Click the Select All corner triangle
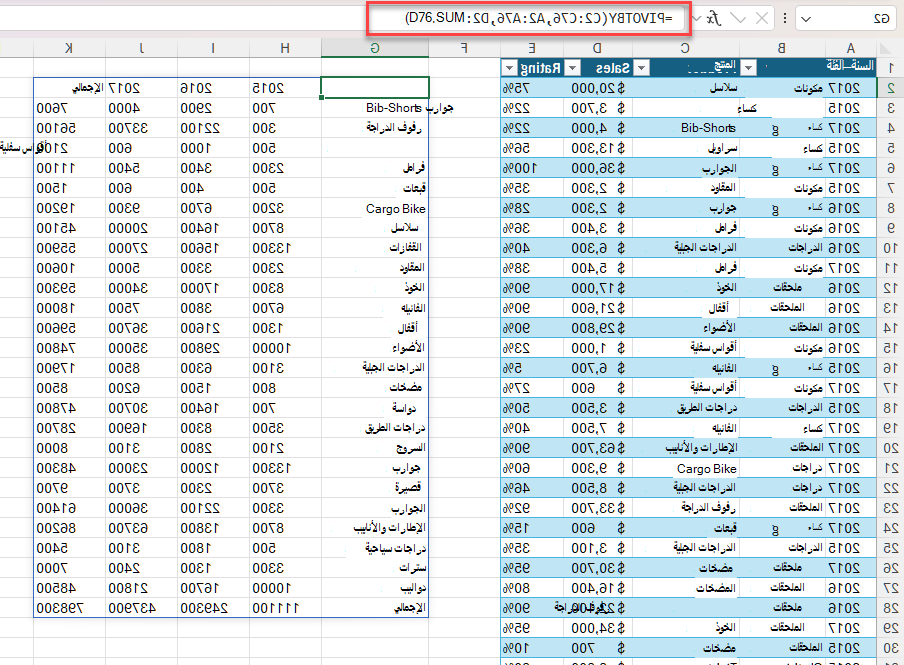The height and width of the screenshot is (665, 904). [x=885, y=48]
